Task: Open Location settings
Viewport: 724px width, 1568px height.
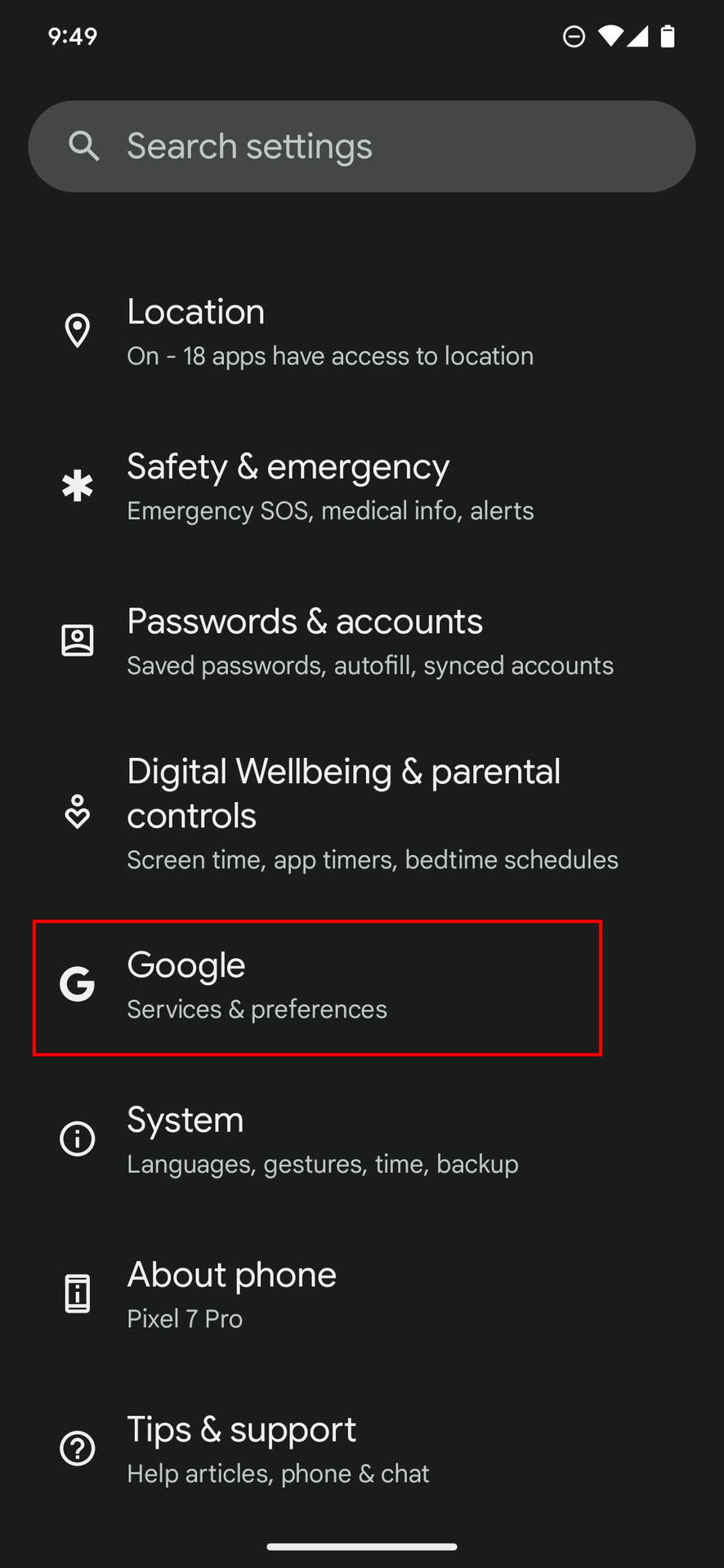Action: (x=362, y=332)
